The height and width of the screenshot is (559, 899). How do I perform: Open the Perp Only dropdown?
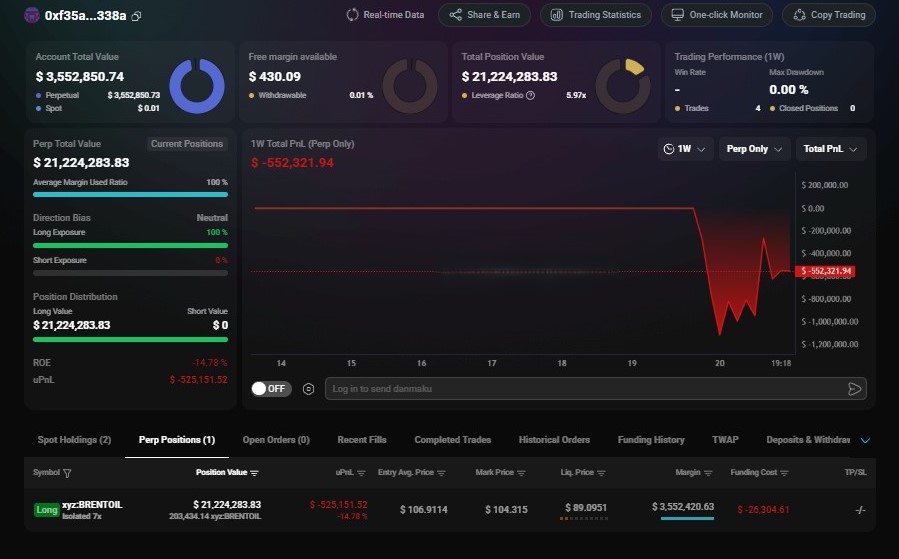click(754, 149)
